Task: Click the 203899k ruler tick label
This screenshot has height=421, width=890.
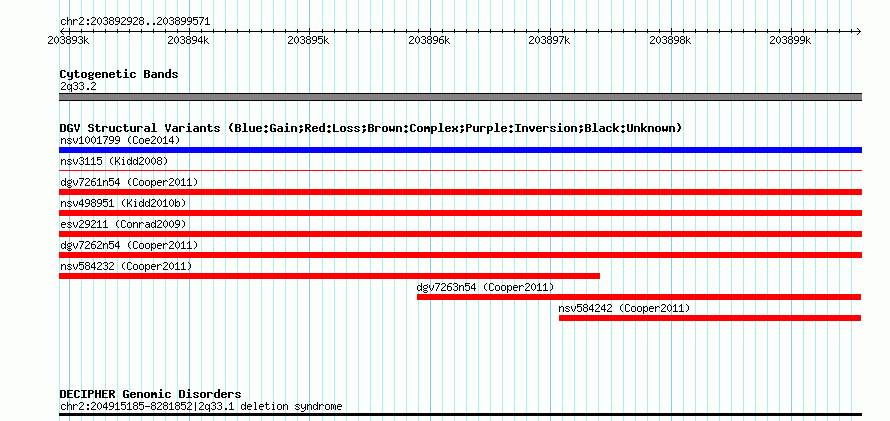Action: pos(791,40)
